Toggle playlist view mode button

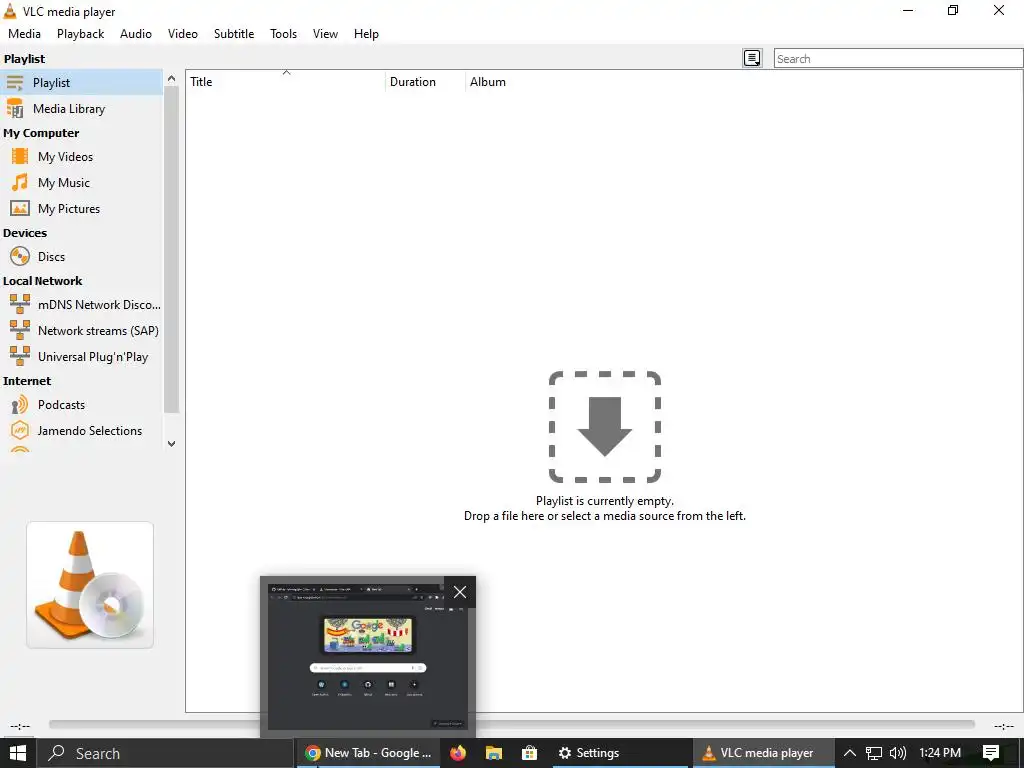coord(752,58)
